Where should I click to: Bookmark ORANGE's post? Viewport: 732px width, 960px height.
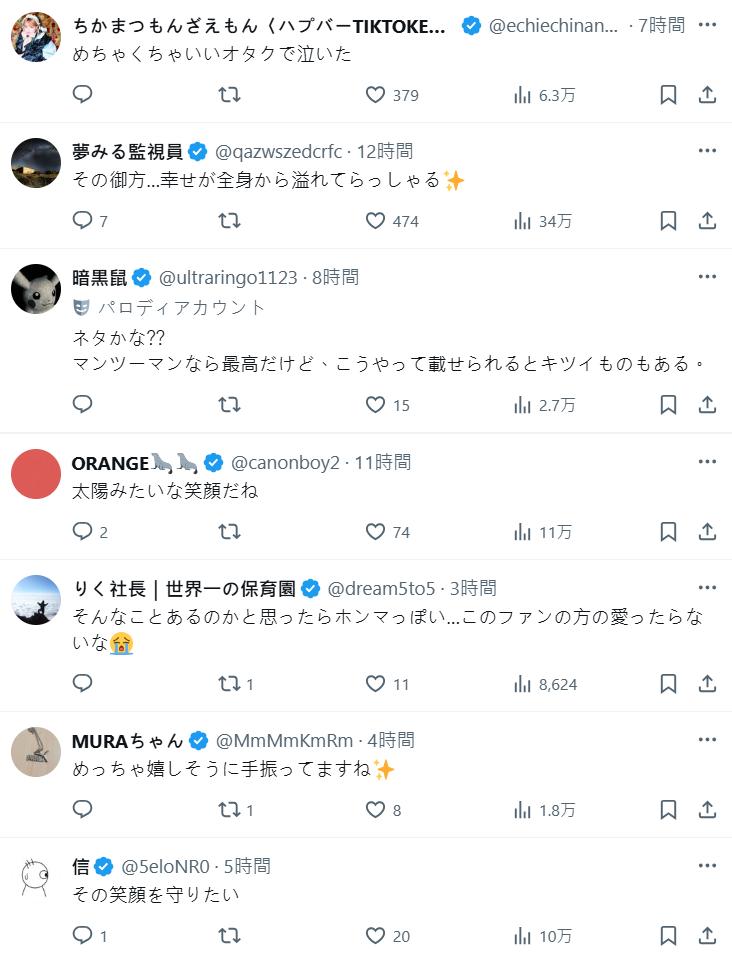pyautogui.click(x=669, y=532)
